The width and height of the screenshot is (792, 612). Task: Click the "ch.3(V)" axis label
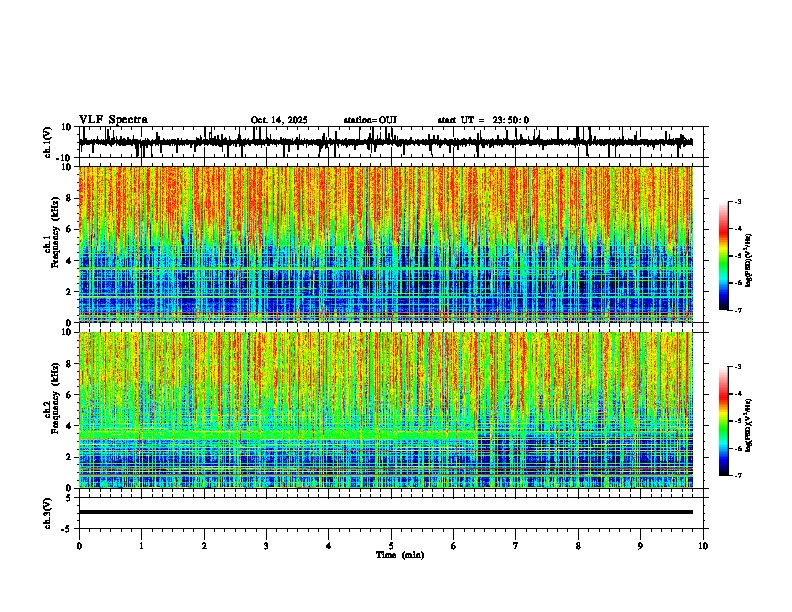[48, 513]
